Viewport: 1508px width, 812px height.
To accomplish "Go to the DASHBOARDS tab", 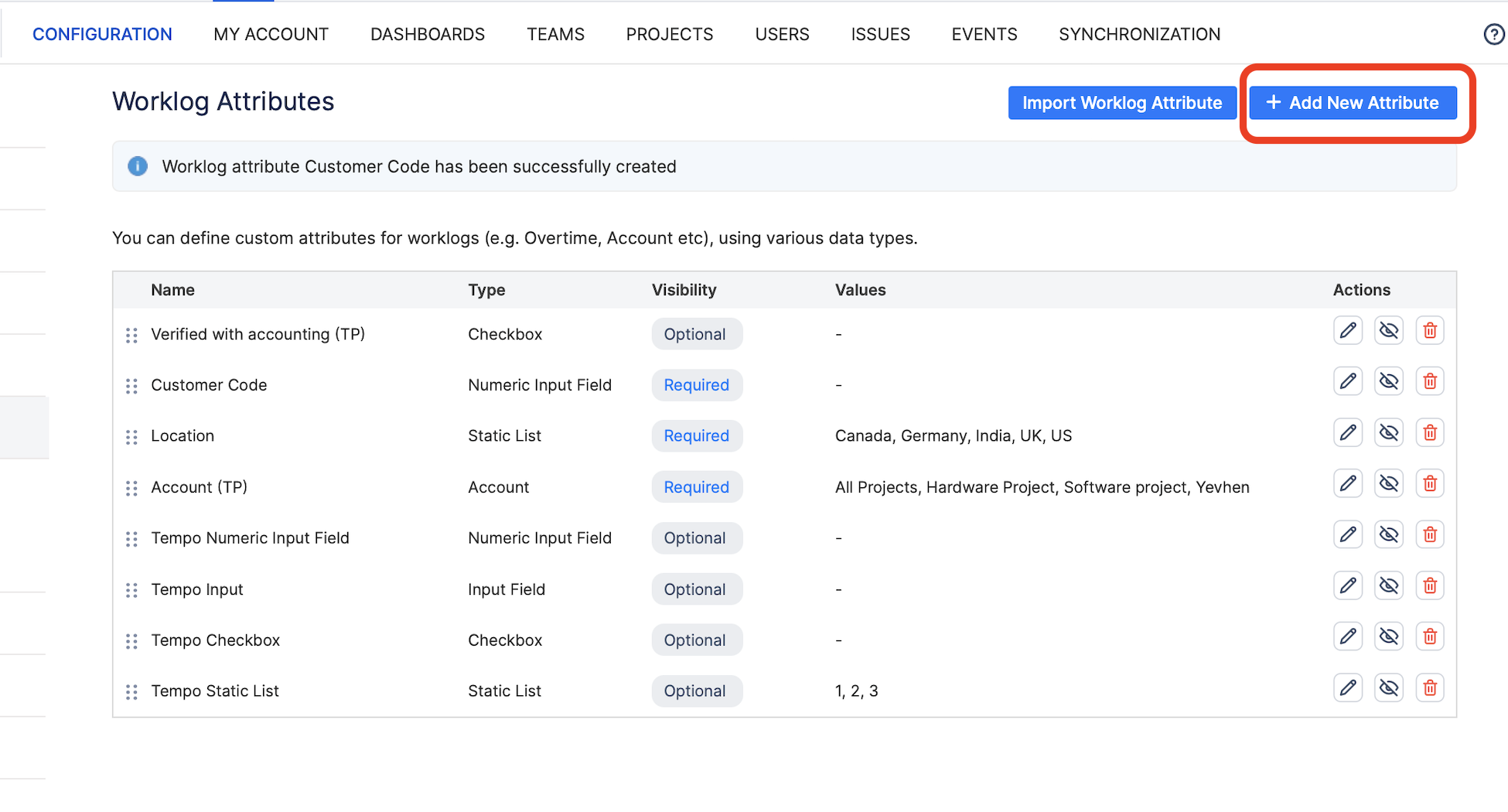I will tap(428, 34).
